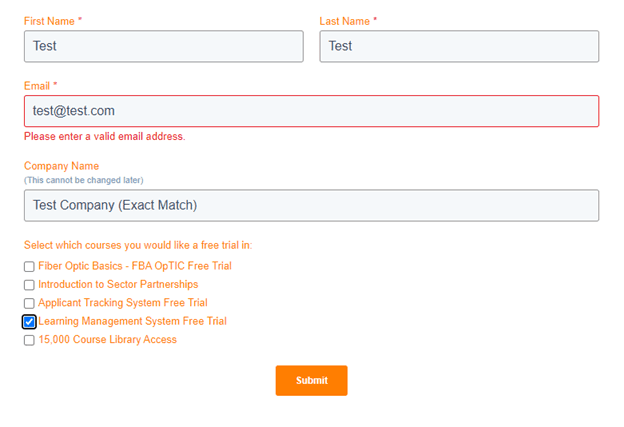Click the 'Email' field label

[x=37, y=86]
